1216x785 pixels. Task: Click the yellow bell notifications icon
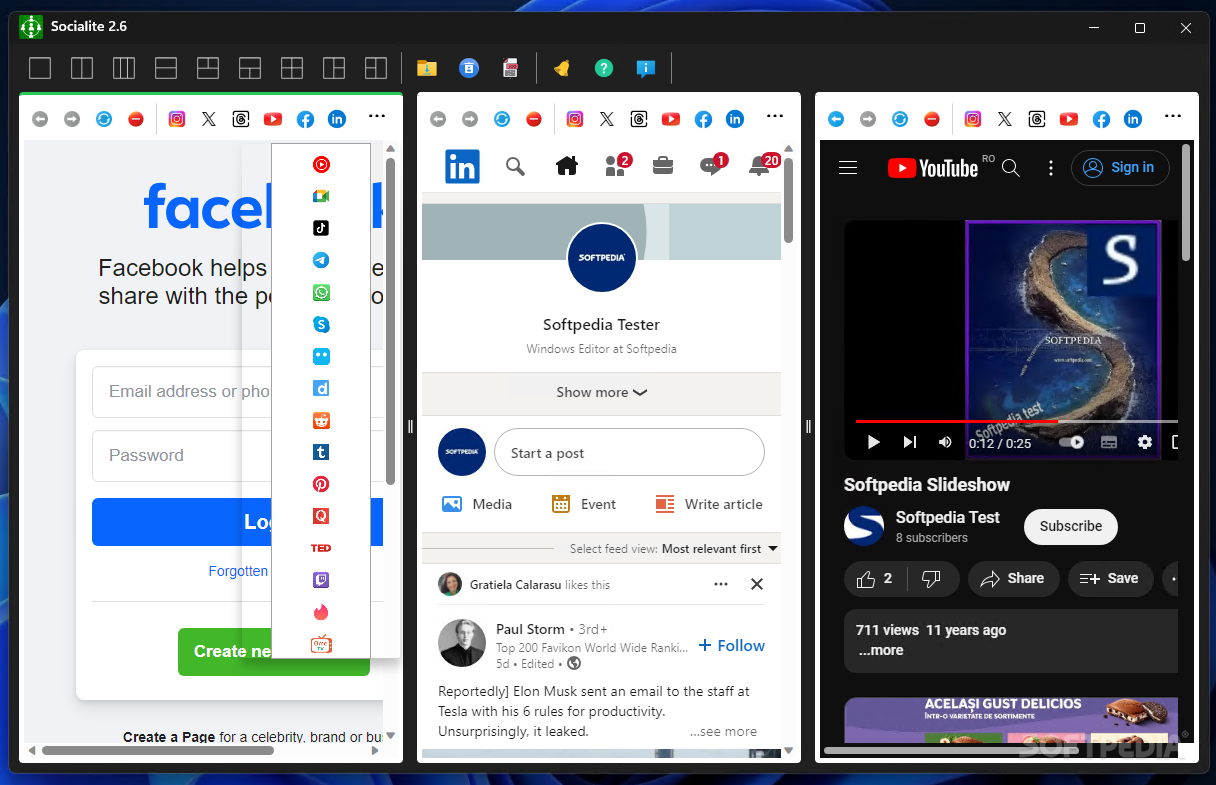click(562, 68)
